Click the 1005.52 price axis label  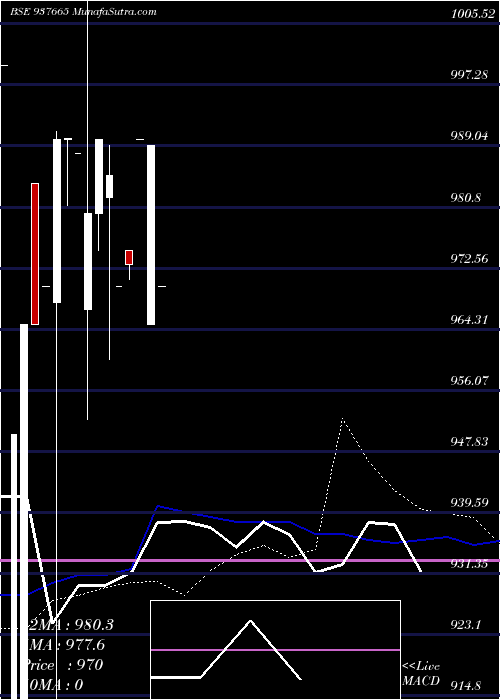point(473,14)
